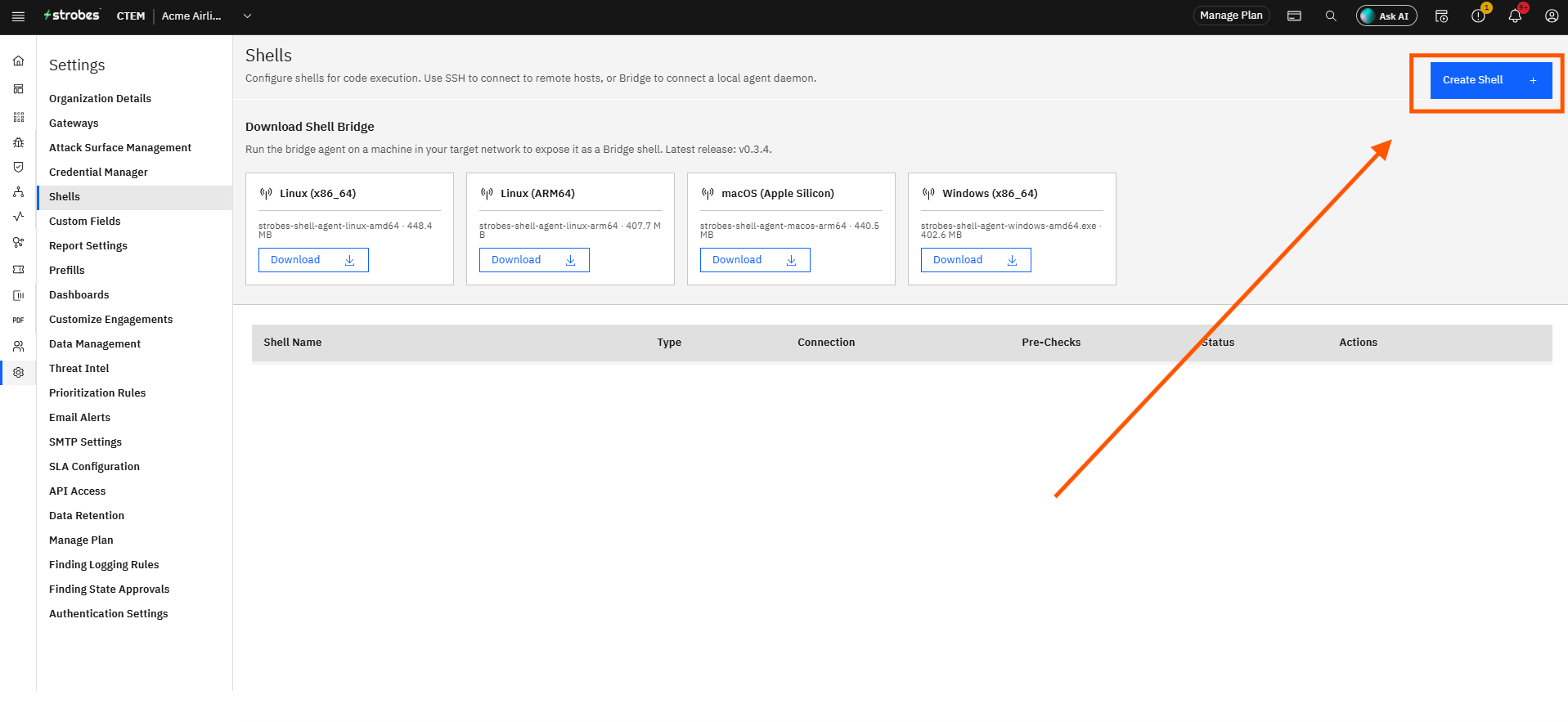This screenshot has width=1568, height=722.
Task: Open the bug icon in the sidebar
Action: [18, 142]
